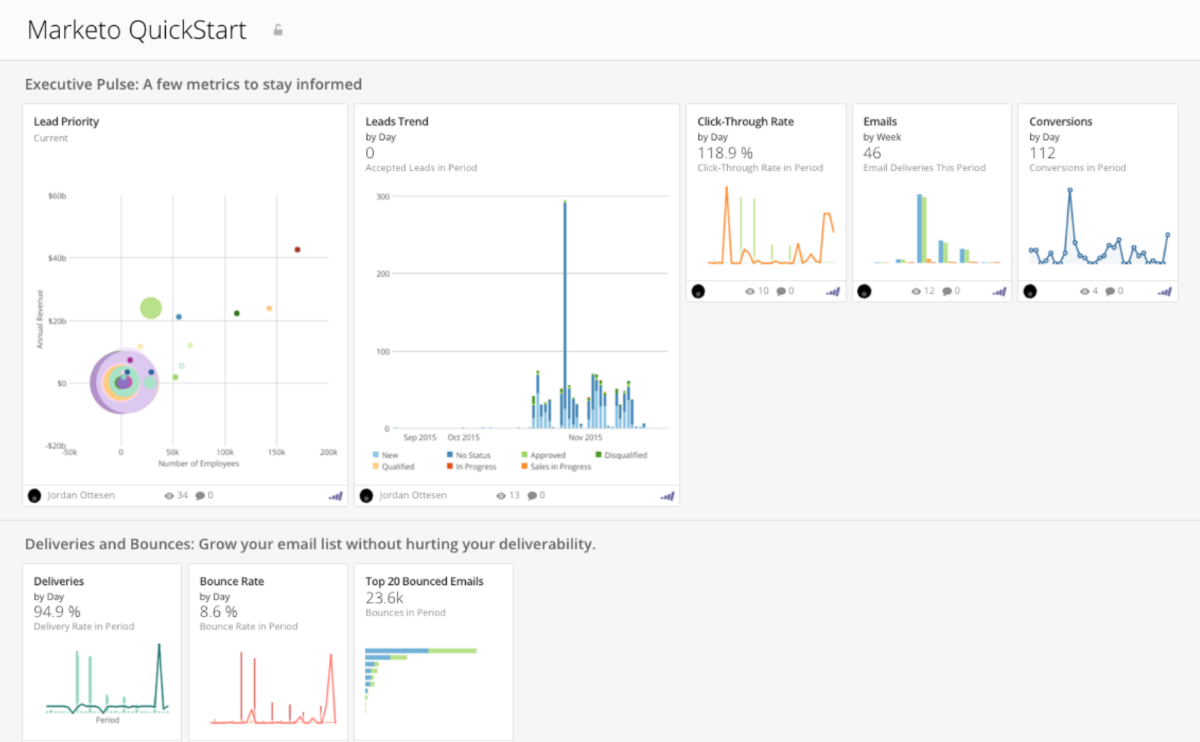The height and width of the screenshot is (742, 1200).
Task: Open comments bubble on the Emails card
Action: (947, 291)
